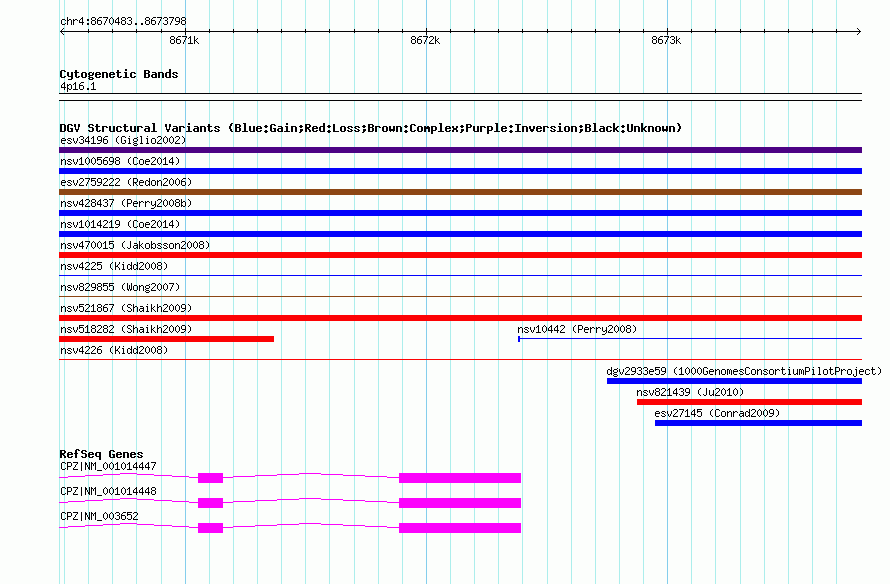Select the blue dgv2933e59 gain bar

point(734,381)
